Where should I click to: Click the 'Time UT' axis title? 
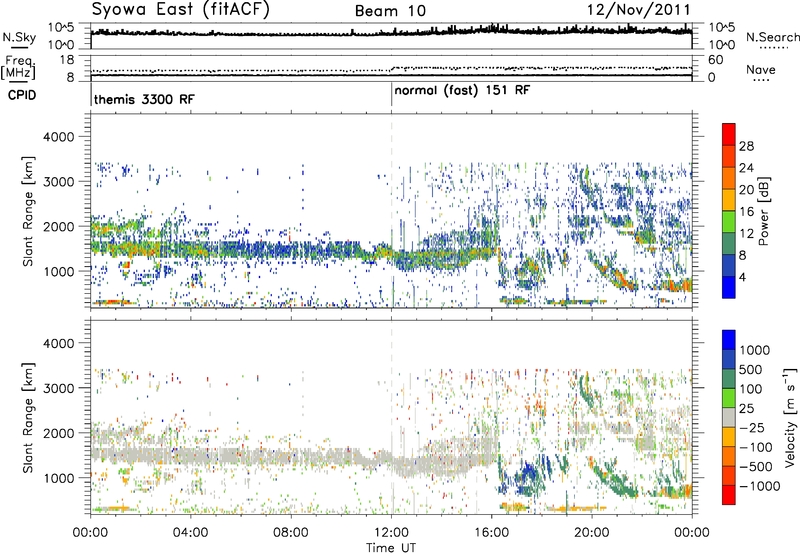(391, 548)
